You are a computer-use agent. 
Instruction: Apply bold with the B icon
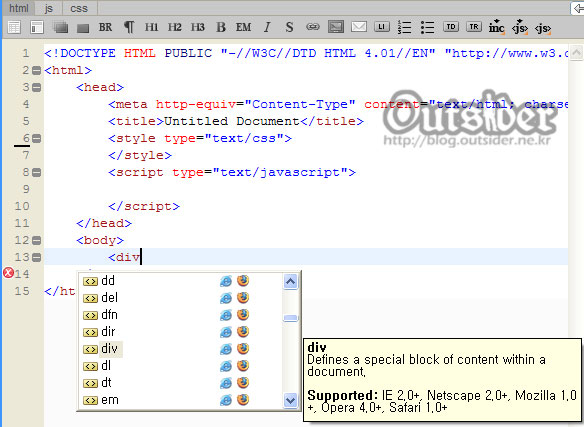pos(221,27)
